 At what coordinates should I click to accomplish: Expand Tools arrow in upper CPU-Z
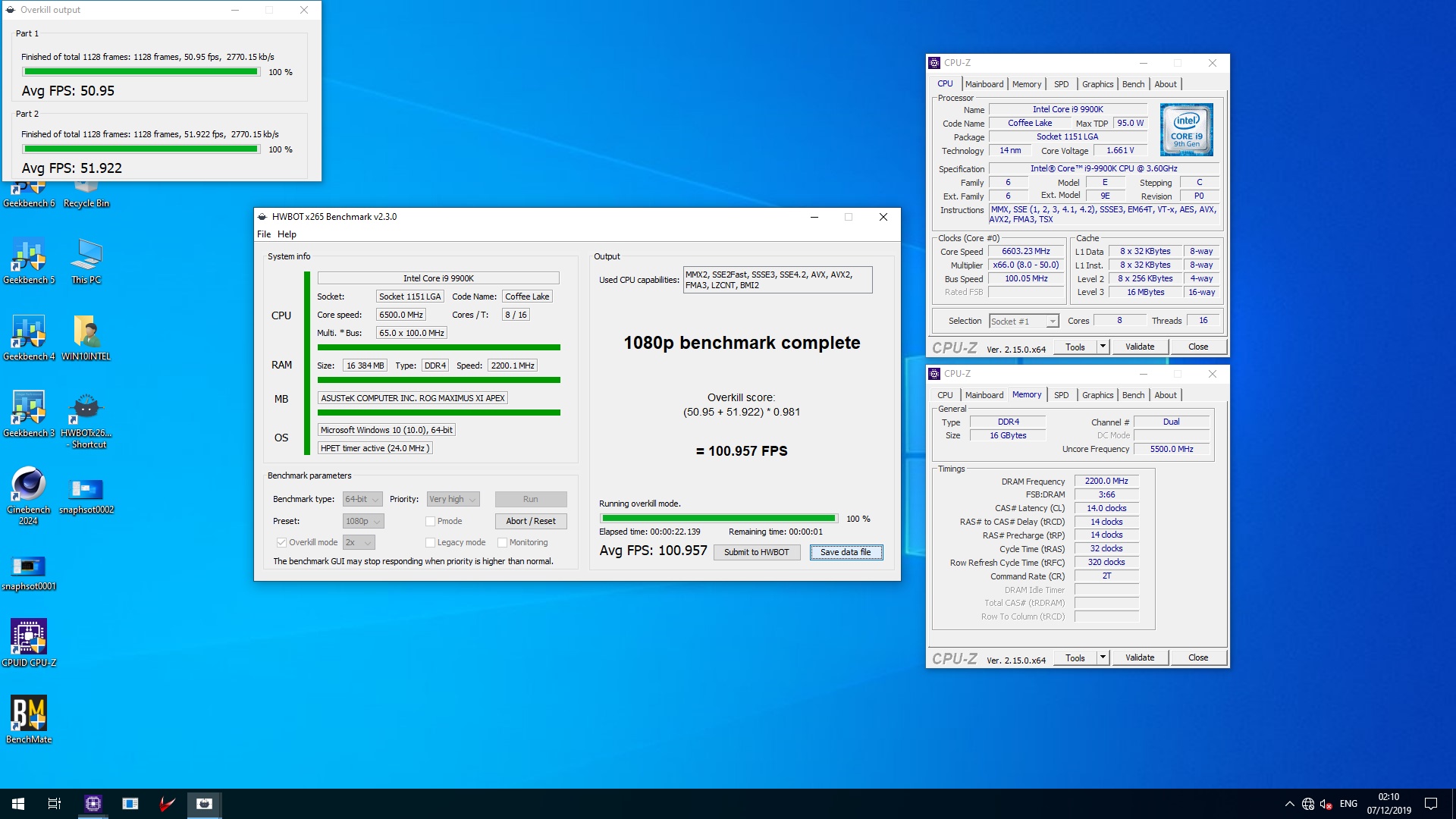1103,347
